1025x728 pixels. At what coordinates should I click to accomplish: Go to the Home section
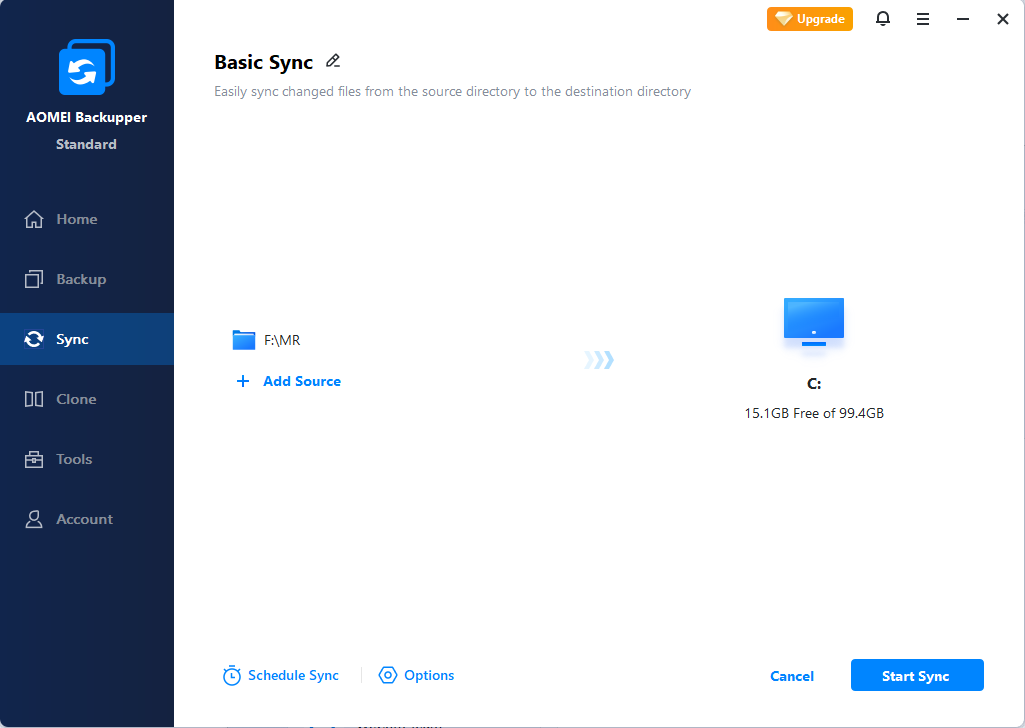coord(87,219)
